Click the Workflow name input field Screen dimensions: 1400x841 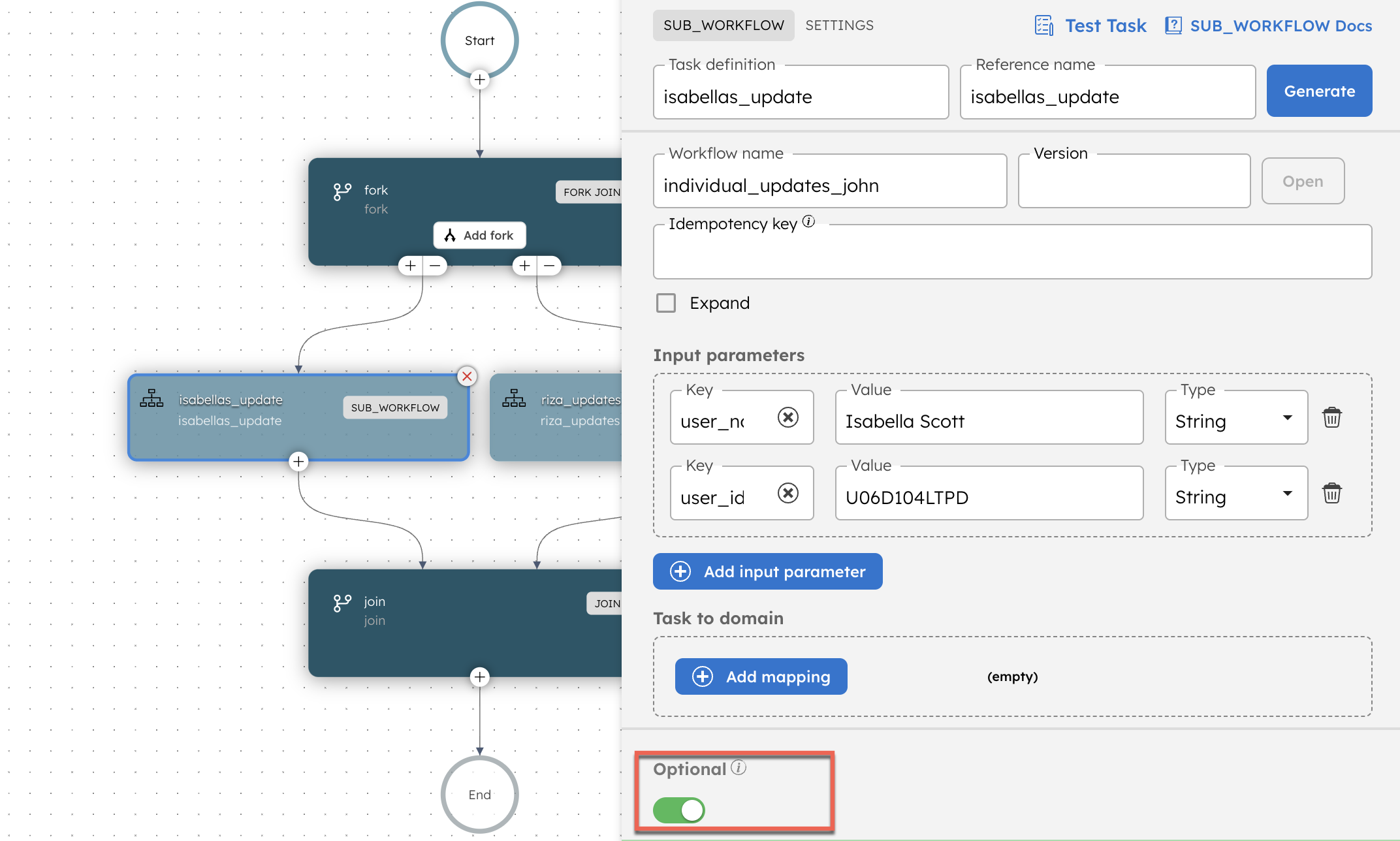830,181
